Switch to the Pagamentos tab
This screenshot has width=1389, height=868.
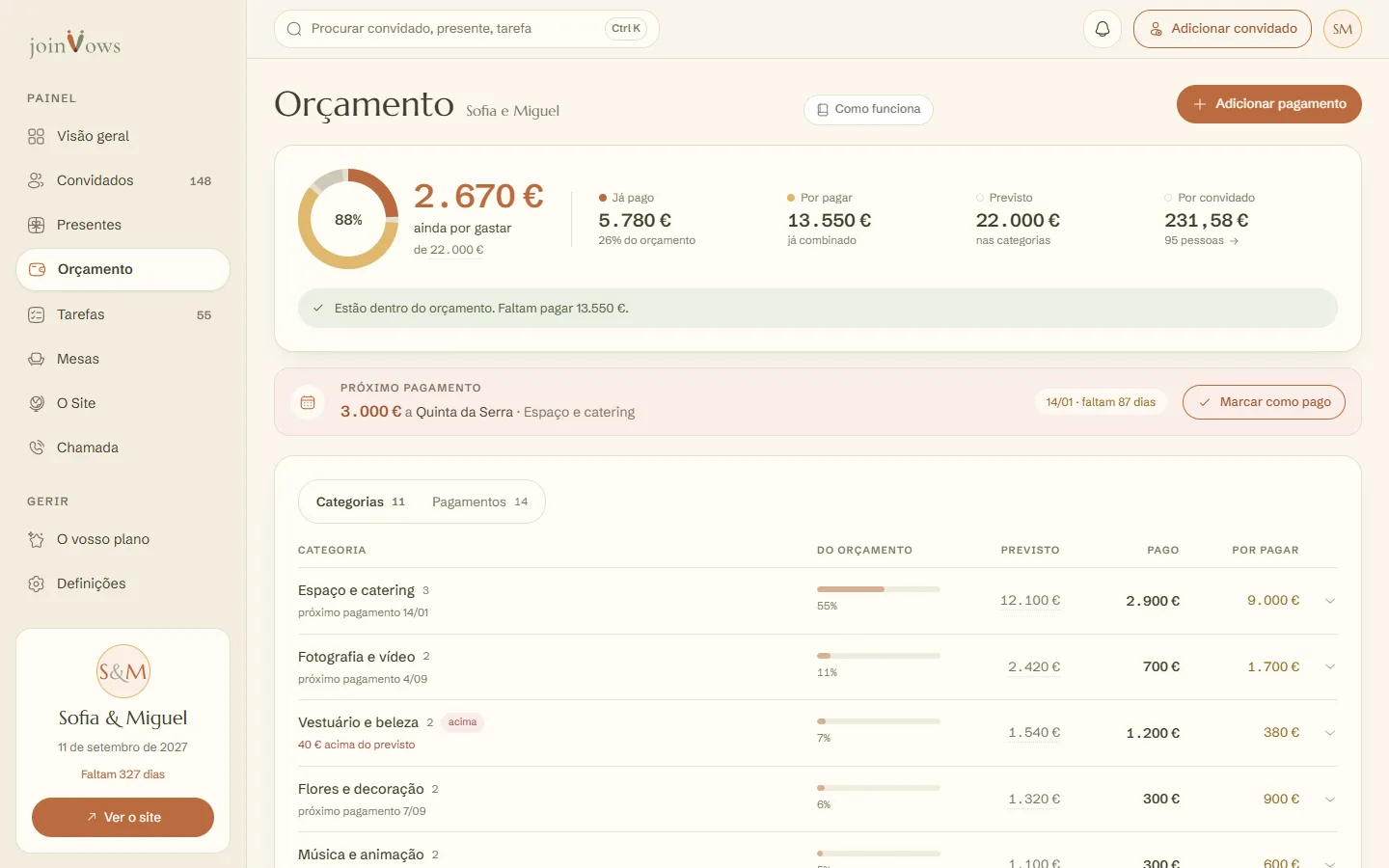point(479,502)
